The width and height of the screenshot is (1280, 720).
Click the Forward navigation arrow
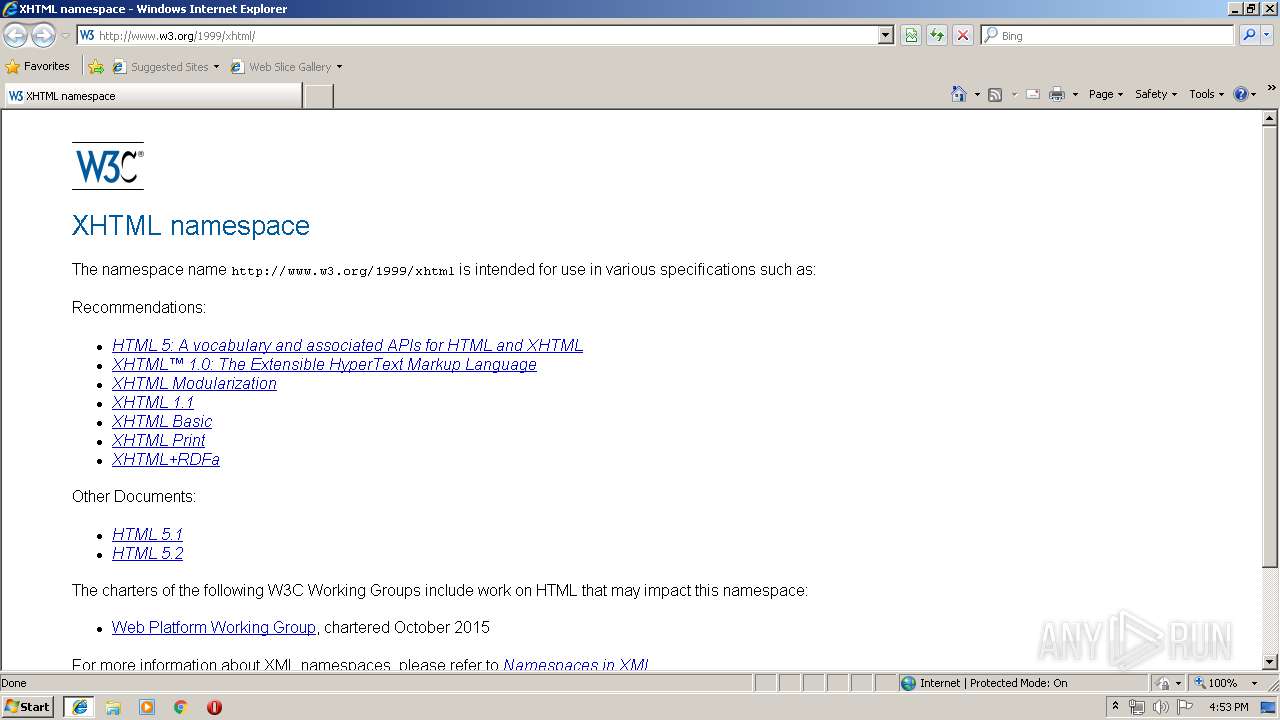pos(43,35)
